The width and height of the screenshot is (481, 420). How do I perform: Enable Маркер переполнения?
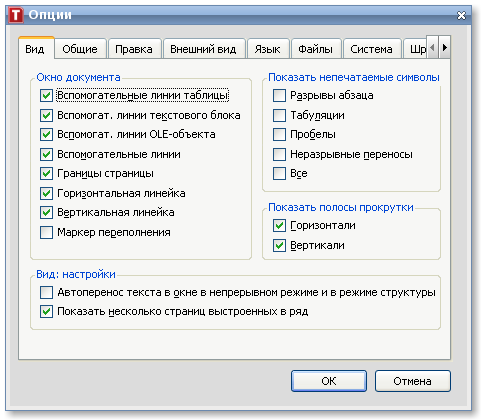tap(46, 232)
